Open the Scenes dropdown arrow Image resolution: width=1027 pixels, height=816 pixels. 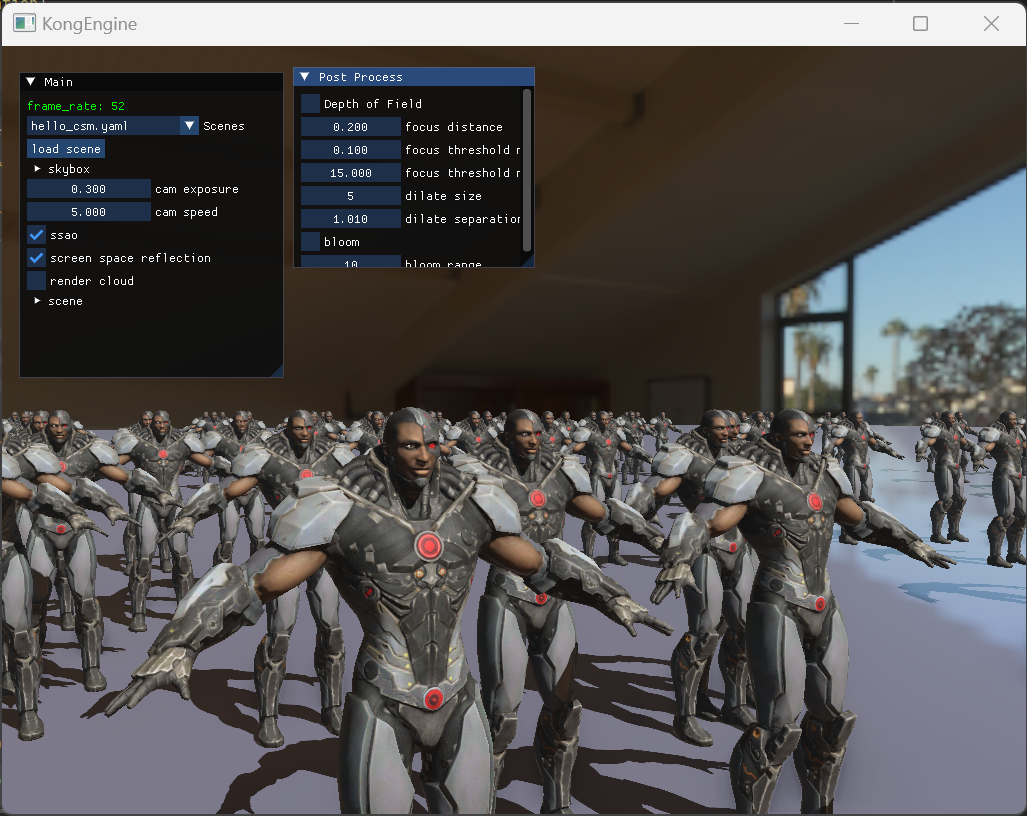click(189, 126)
